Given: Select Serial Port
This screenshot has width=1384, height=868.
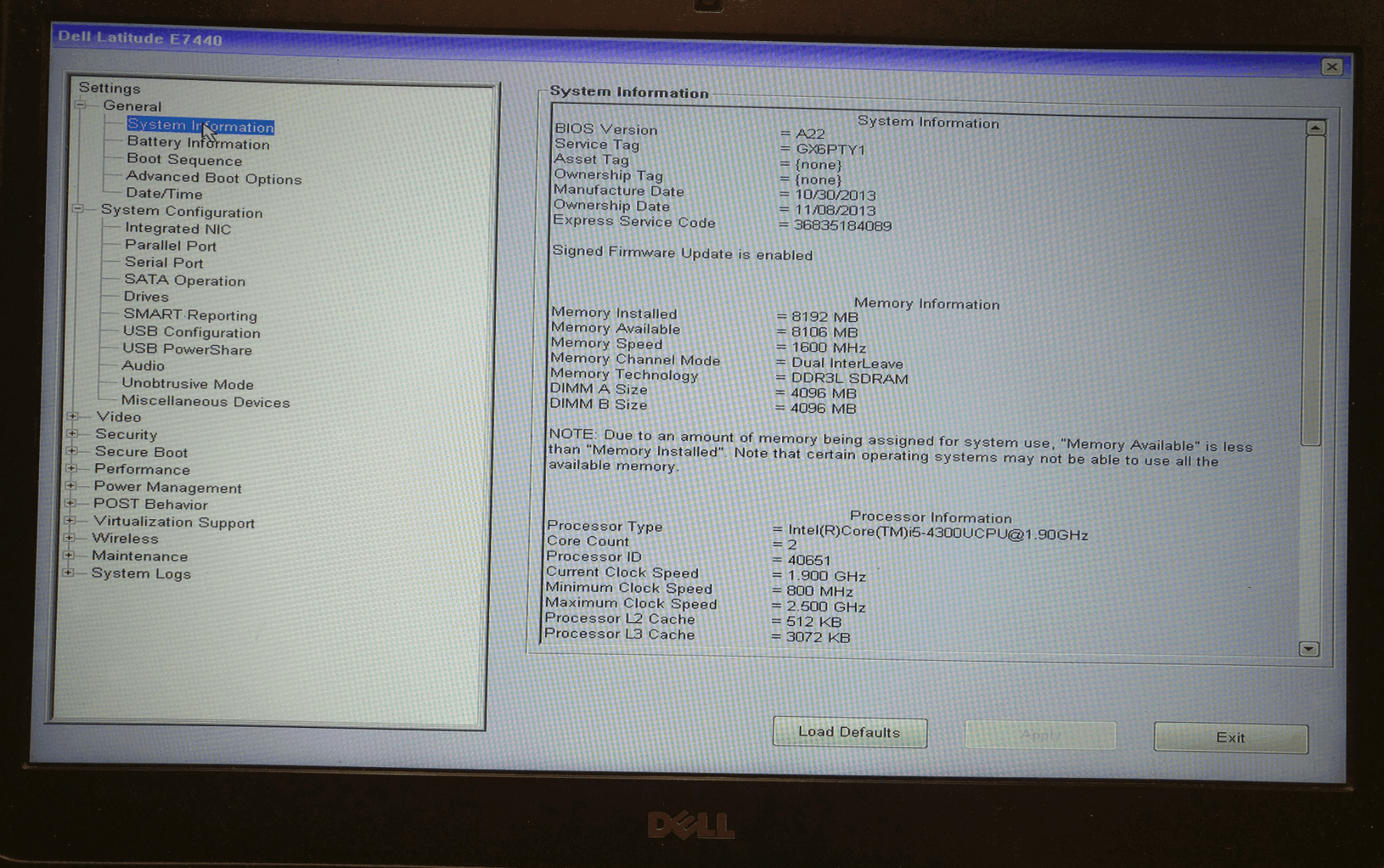Looking at the screenshot, I should click(164, 262).
